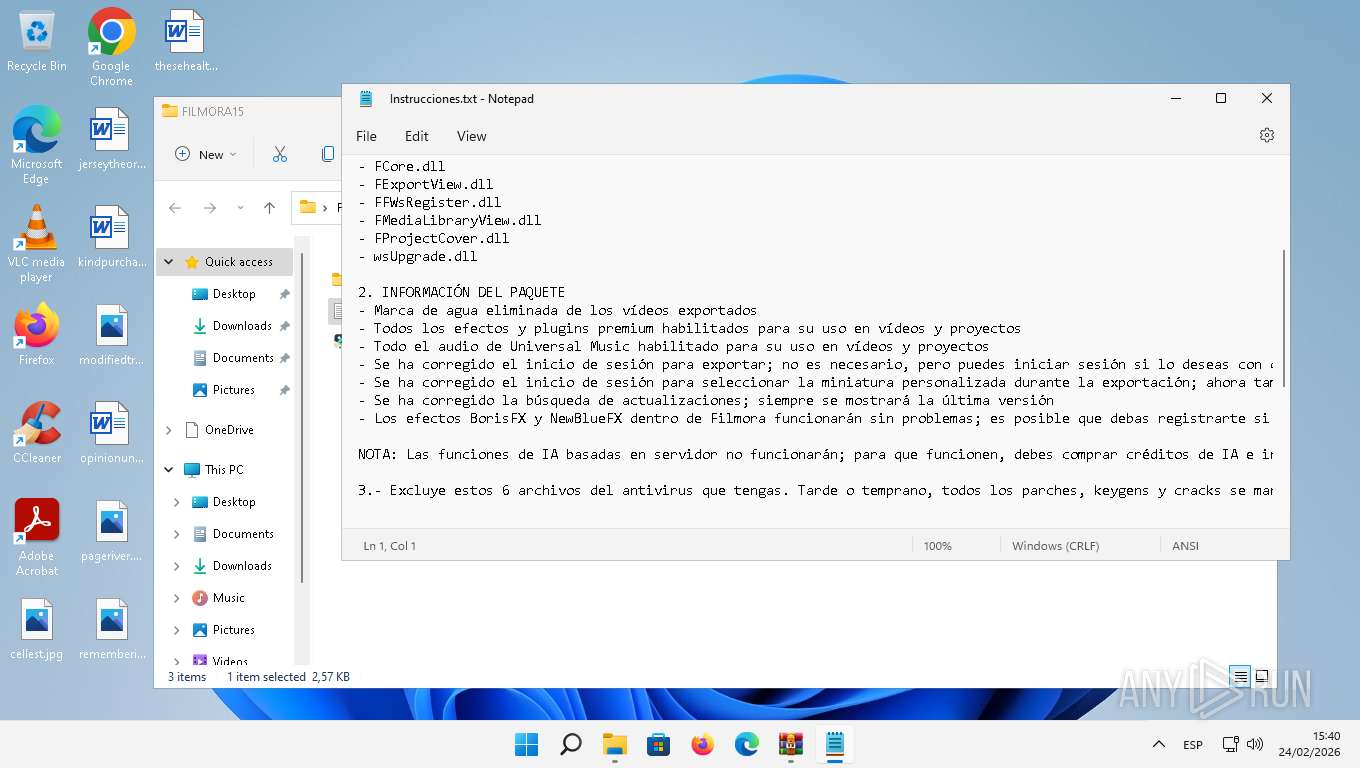Select Desktop under Quick access

click(234, 294)
